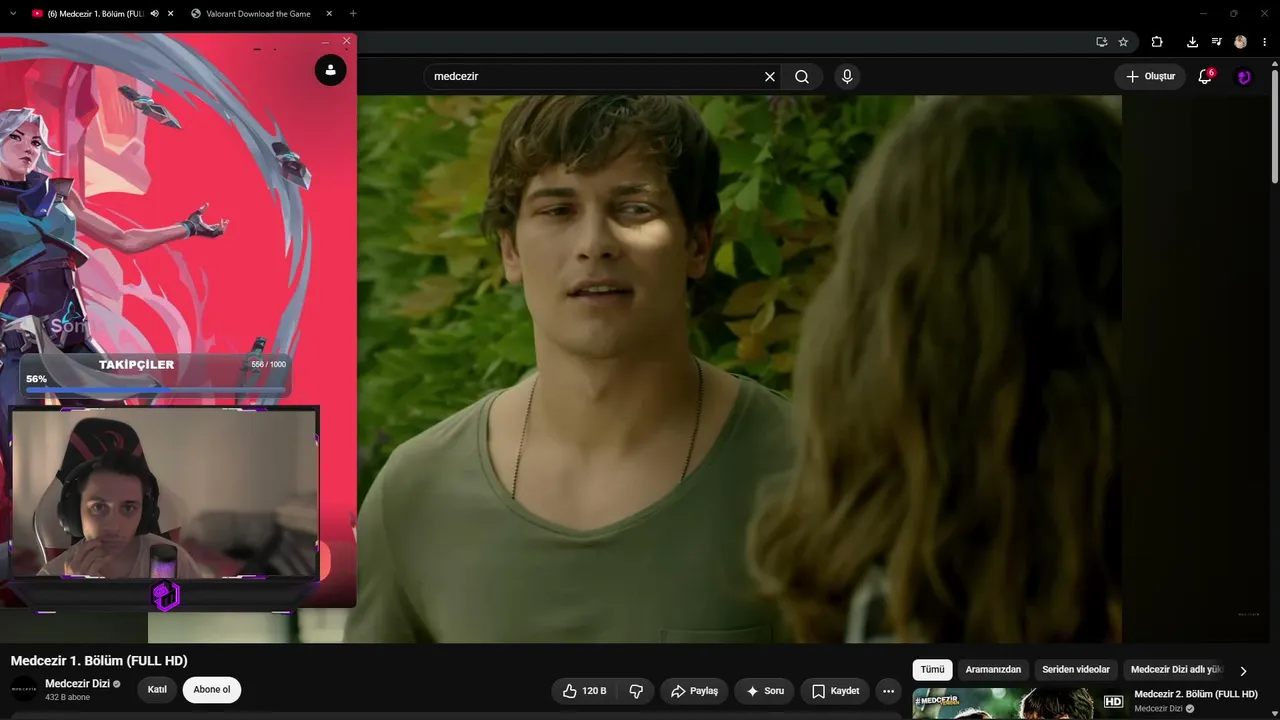Image resolution: width=1280 pixels, height=720 pixels.
Task: Open a new browser tab
Action: pos(353,14)
